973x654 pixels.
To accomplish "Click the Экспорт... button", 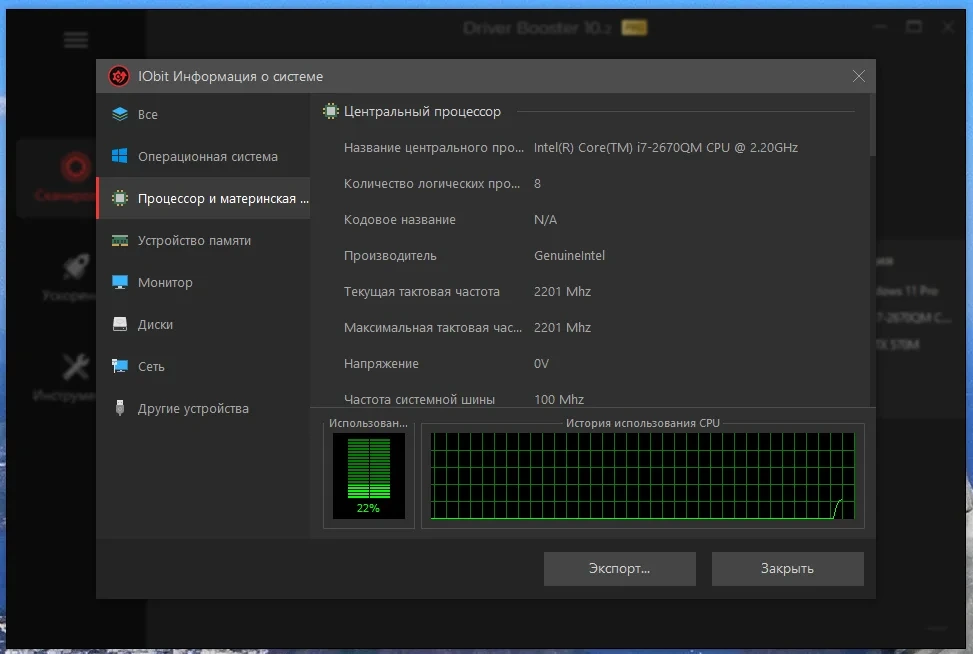I will [619, 568].
